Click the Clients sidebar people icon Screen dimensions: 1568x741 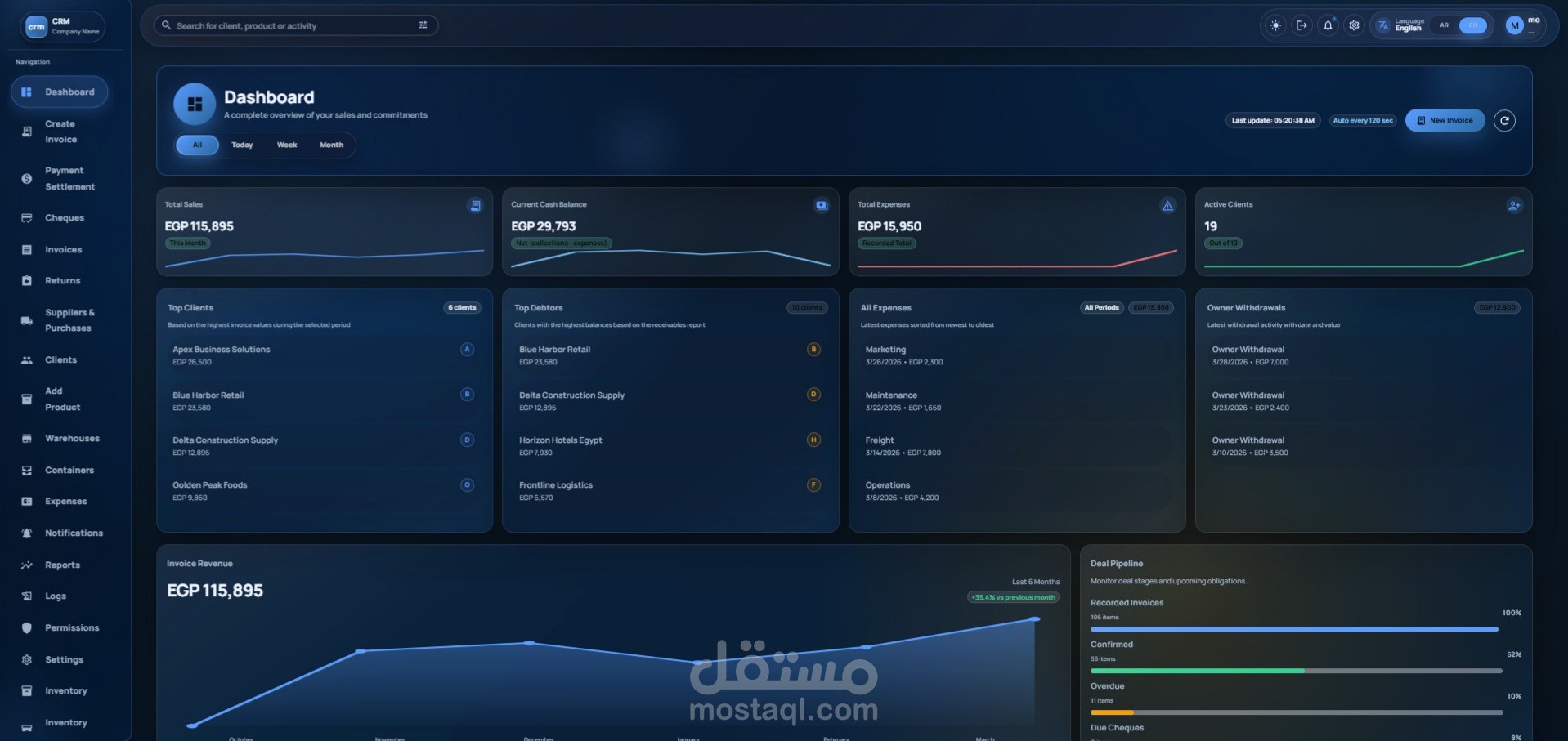tap(27, 360)
